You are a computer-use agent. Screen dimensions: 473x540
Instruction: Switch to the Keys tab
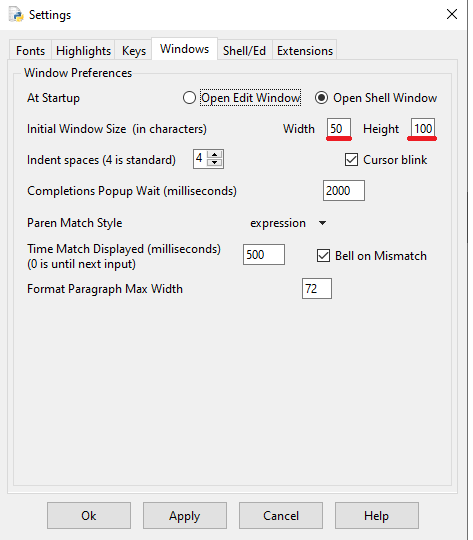click(x=134, y=51)
